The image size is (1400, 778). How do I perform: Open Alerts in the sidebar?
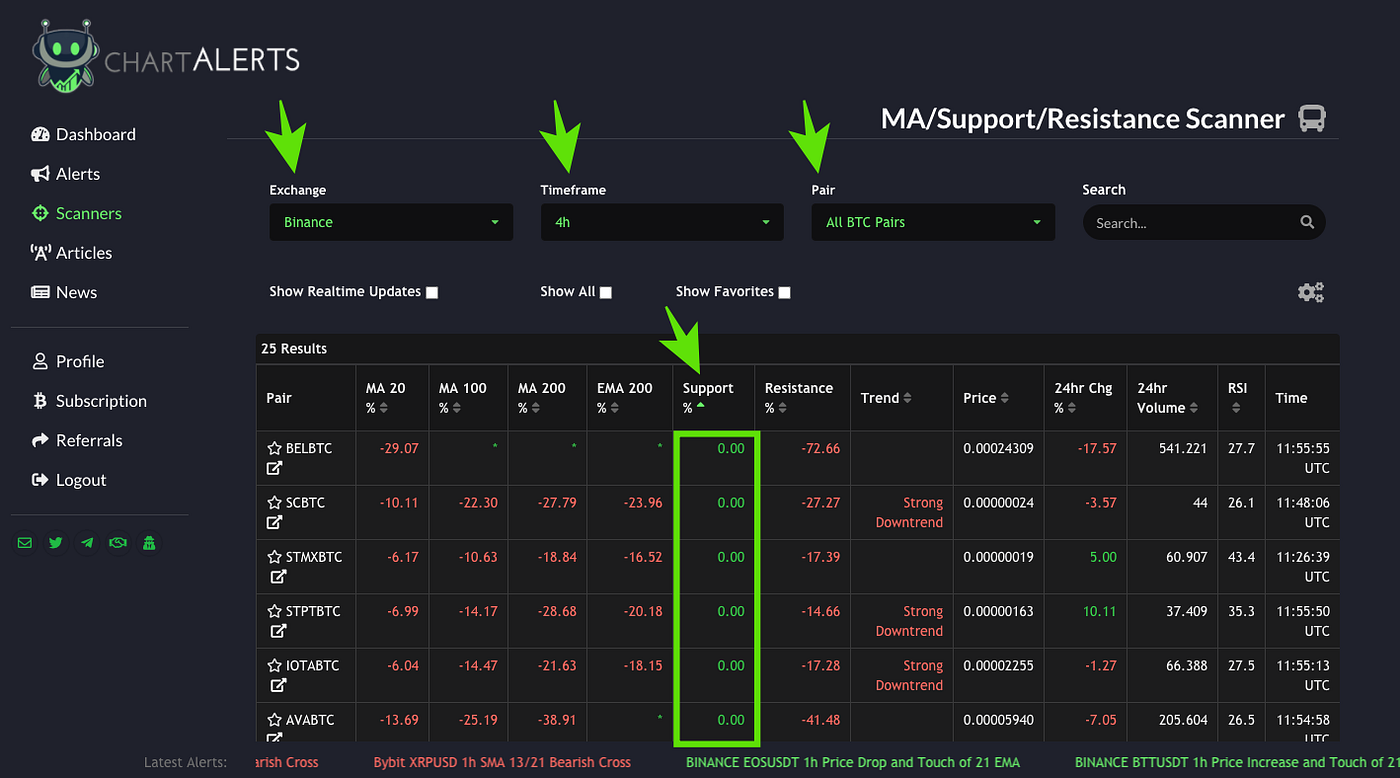tap(65, 174)
